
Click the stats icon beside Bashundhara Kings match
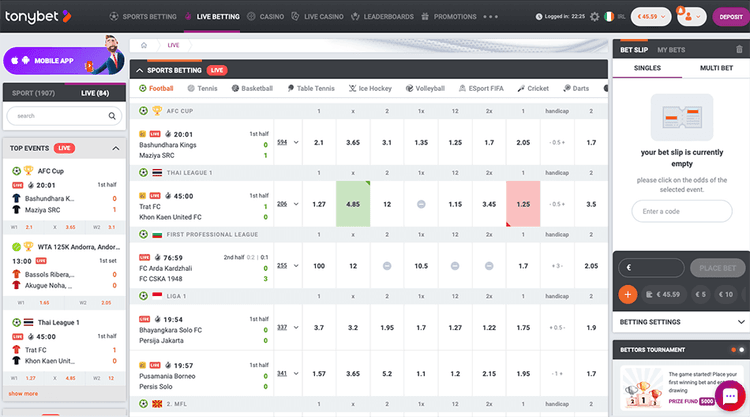click(x=143, y=134)
